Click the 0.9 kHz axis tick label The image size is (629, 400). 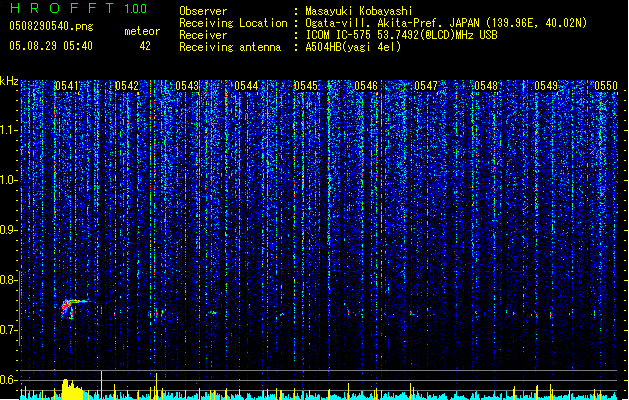[8, 230]
